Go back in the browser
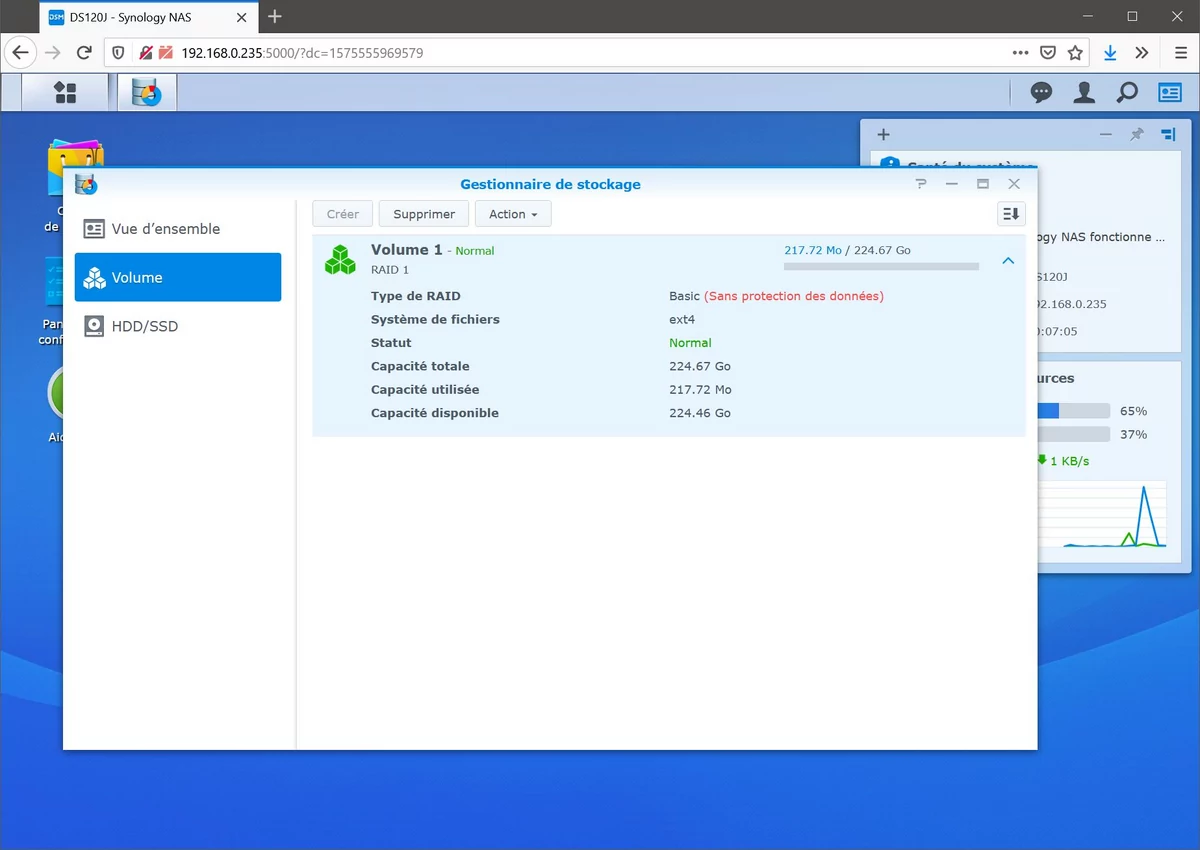The width and height of the screenshot is (1200, 850). [21, 53]
